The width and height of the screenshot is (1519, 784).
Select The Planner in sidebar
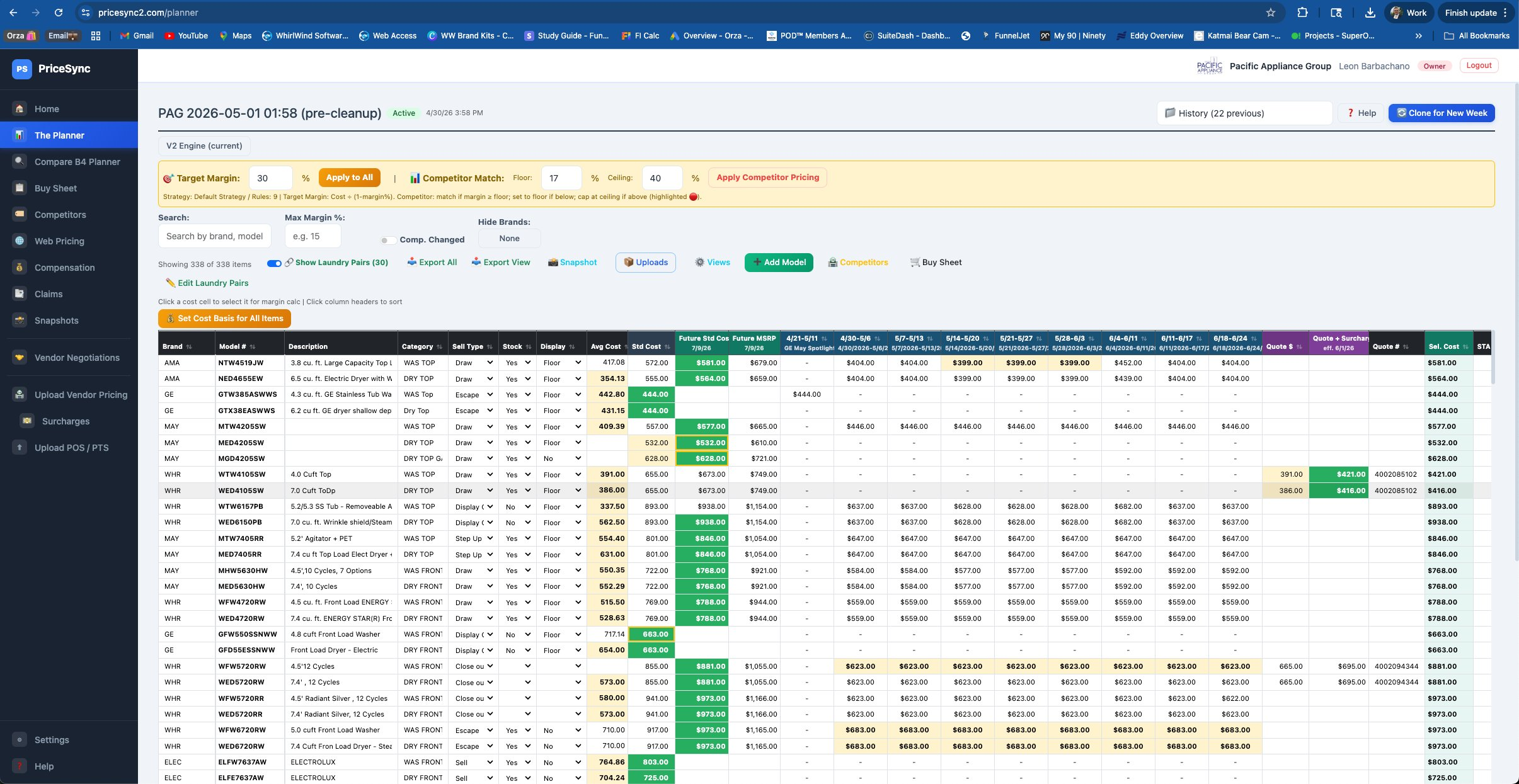pyautogui.click(x=69, y=135)
